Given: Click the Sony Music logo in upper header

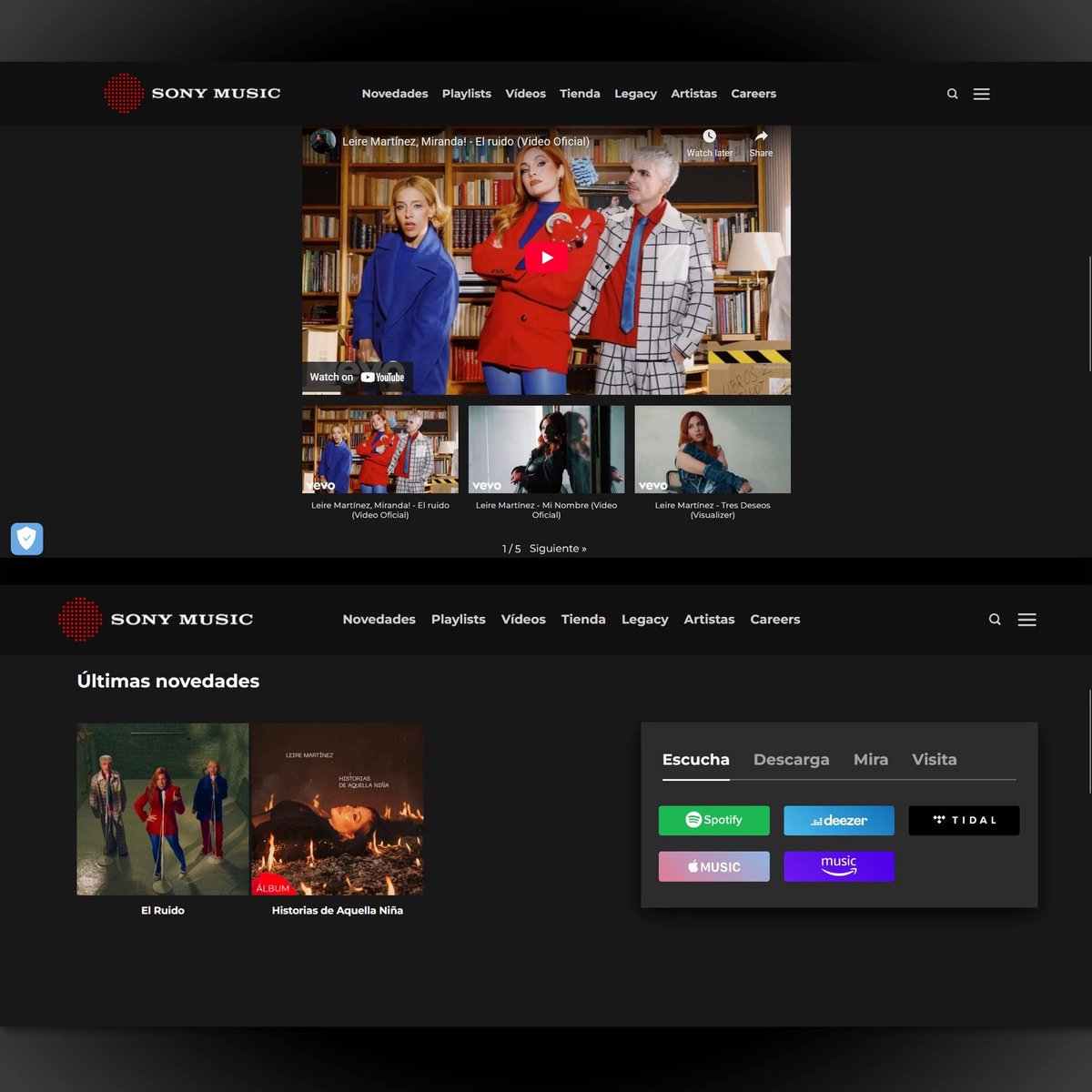Looking at the screenshot, I should [192, 93].
